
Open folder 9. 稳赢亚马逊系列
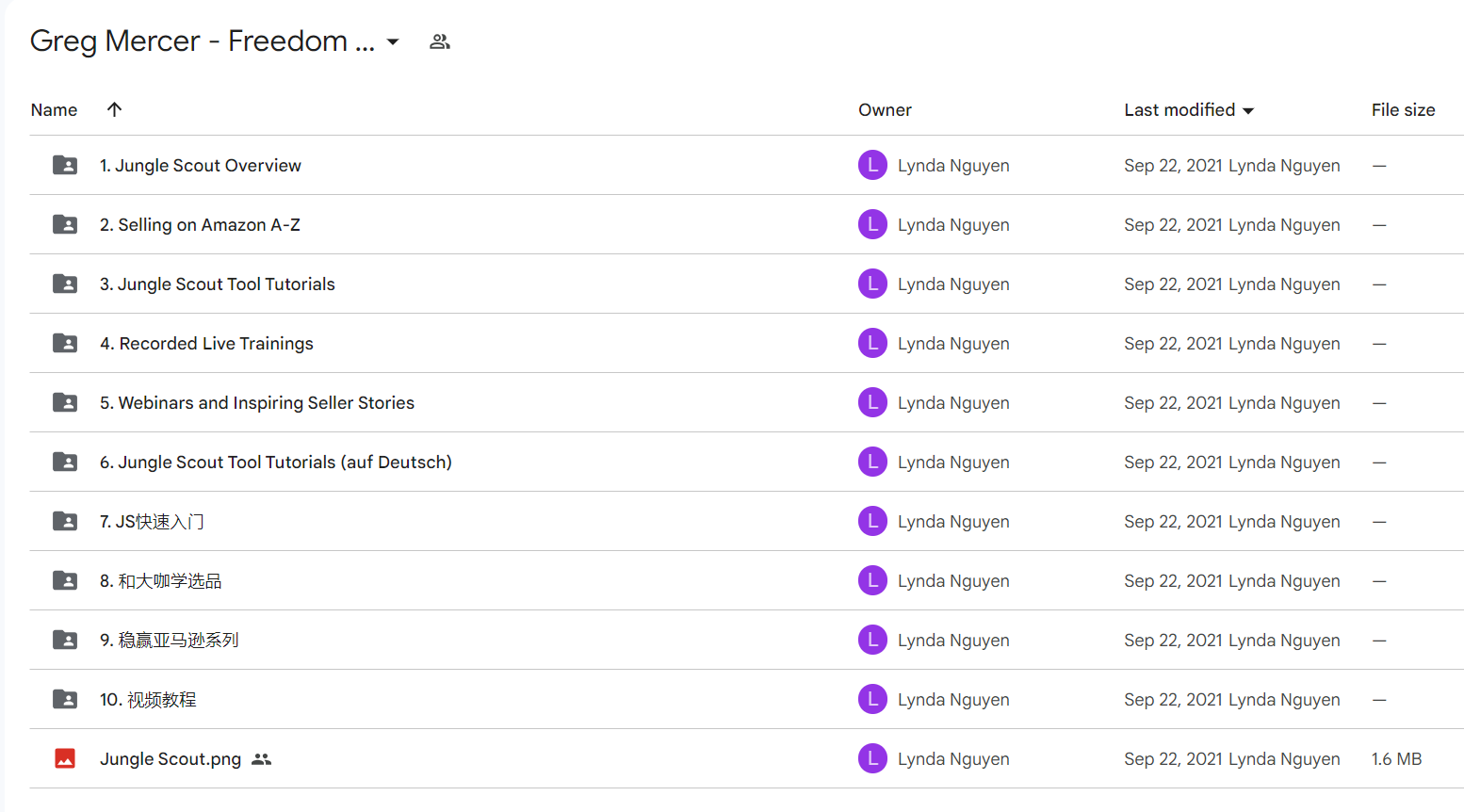pos(170,641)
